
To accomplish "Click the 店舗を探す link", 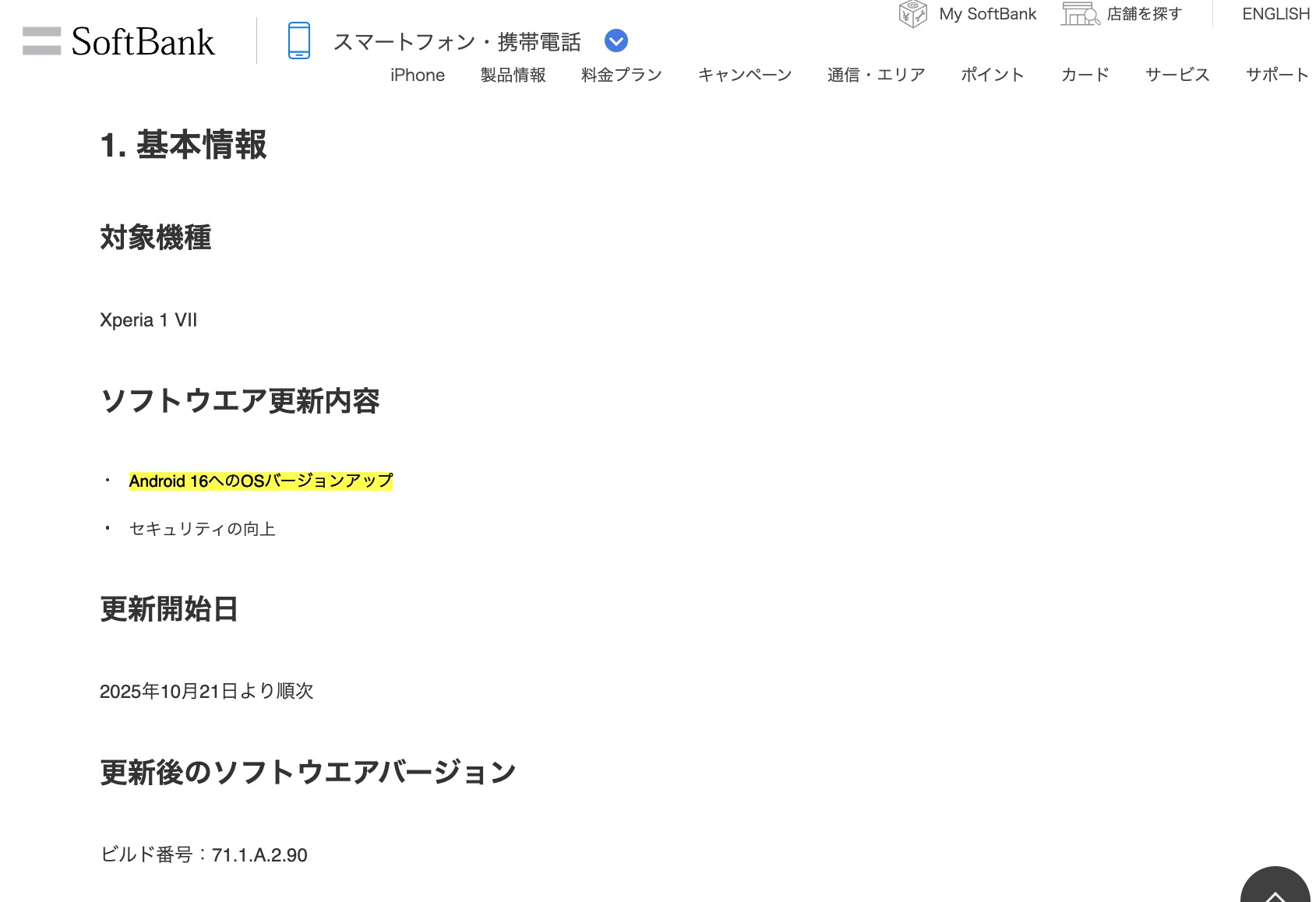I will point(1144,14).
